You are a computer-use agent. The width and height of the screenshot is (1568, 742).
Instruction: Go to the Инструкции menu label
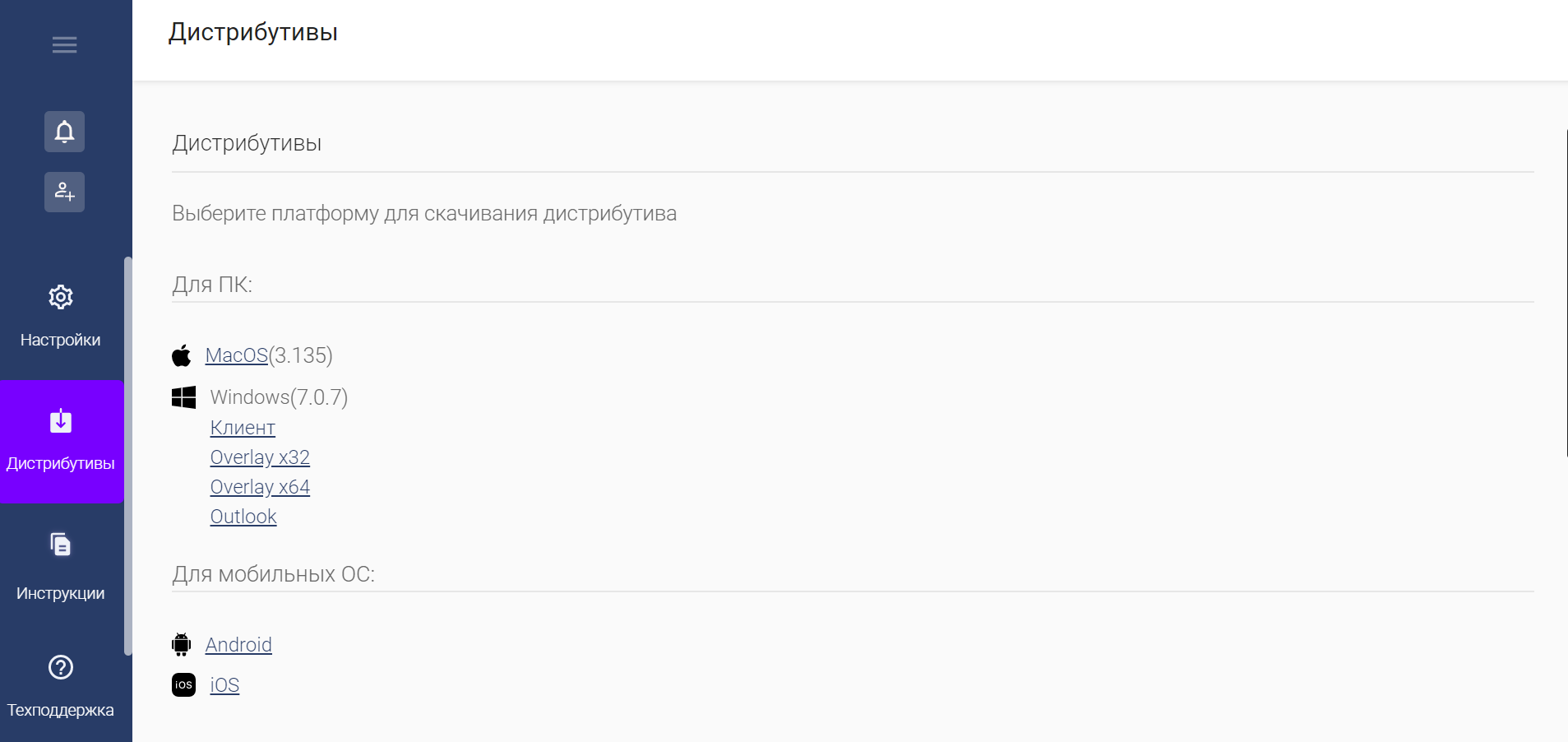pos(61,593)
